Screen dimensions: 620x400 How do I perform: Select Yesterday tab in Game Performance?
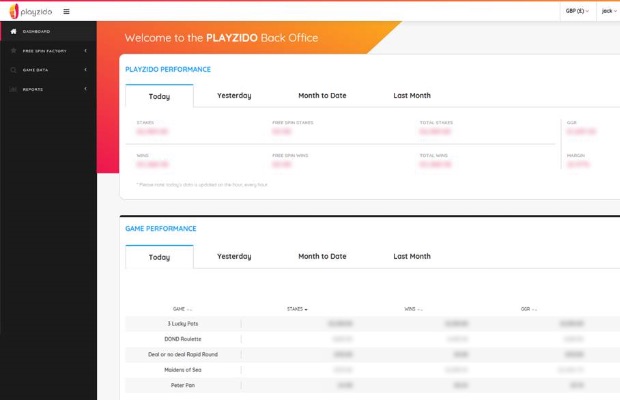pos(234,257)
